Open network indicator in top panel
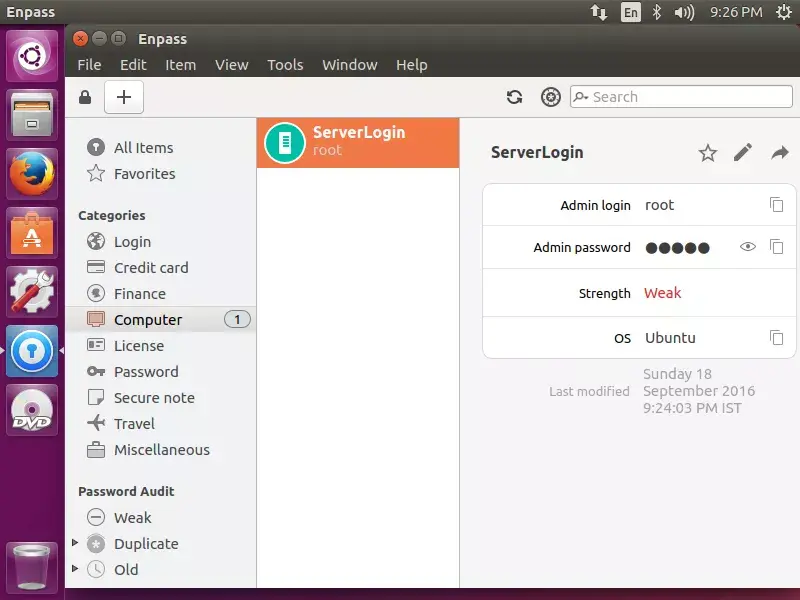The height and width of the screenshot is (600, 800). pos(599,12)
